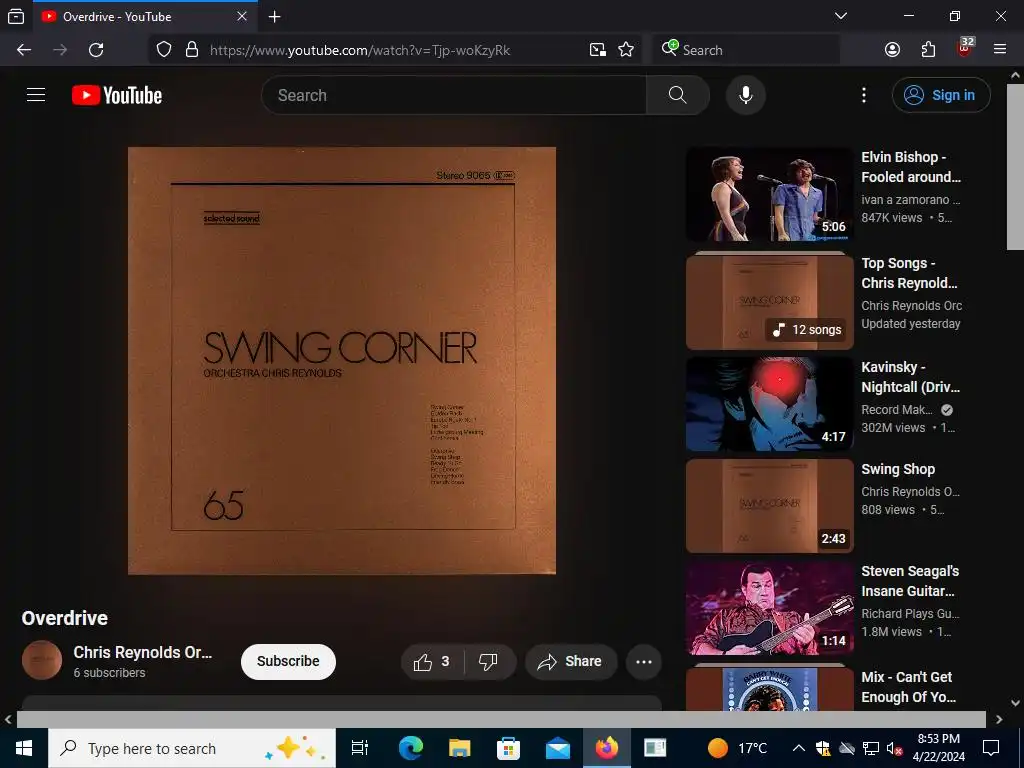
Task: Open picture-in-picture icon in address bar
Action: pos(598,50)
